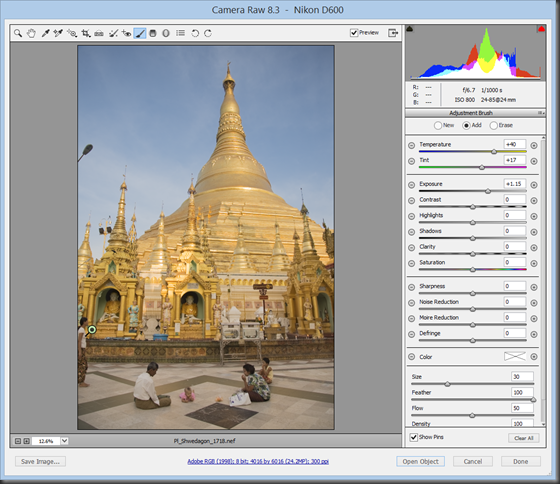560x484 pixels.
Task: Click the Contrast slider handle
Action: tap(472, 207)
